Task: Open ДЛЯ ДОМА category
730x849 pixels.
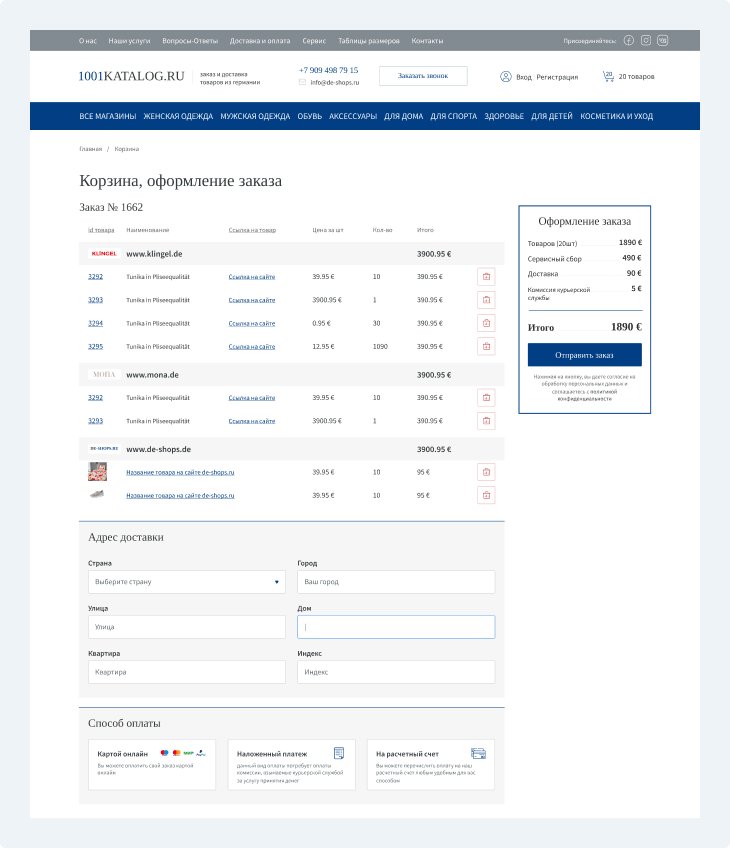Action: click(x=403, y=116)
